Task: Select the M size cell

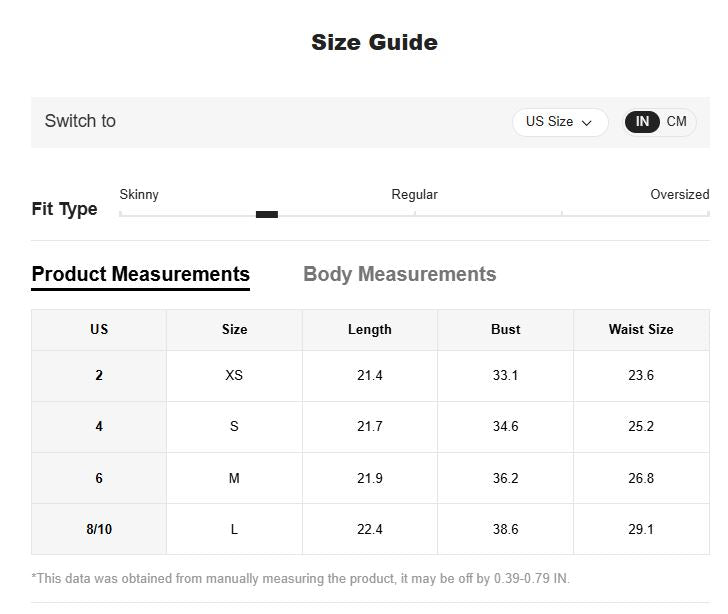Action: 234,478
